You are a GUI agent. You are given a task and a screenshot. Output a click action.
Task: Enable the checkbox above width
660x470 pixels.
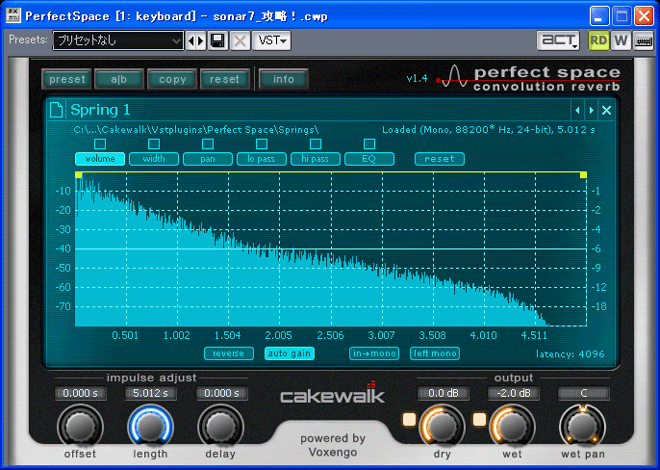coord(154,144)
